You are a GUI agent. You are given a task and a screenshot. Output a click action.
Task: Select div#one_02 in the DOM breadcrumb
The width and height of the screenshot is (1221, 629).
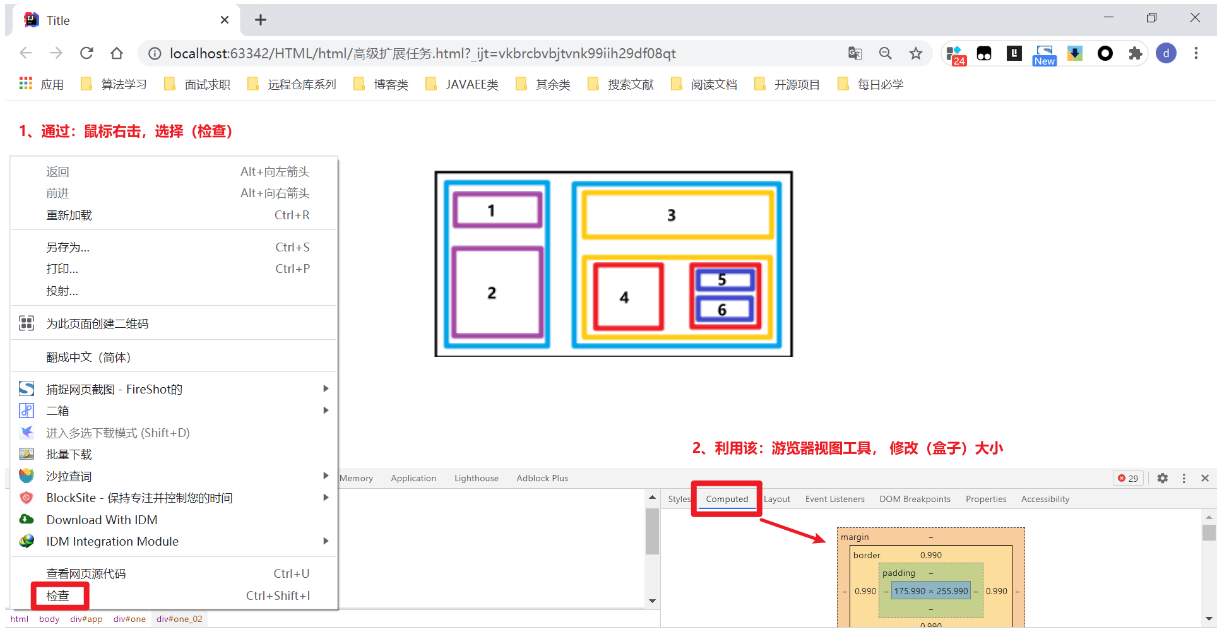tap(179, 619)
